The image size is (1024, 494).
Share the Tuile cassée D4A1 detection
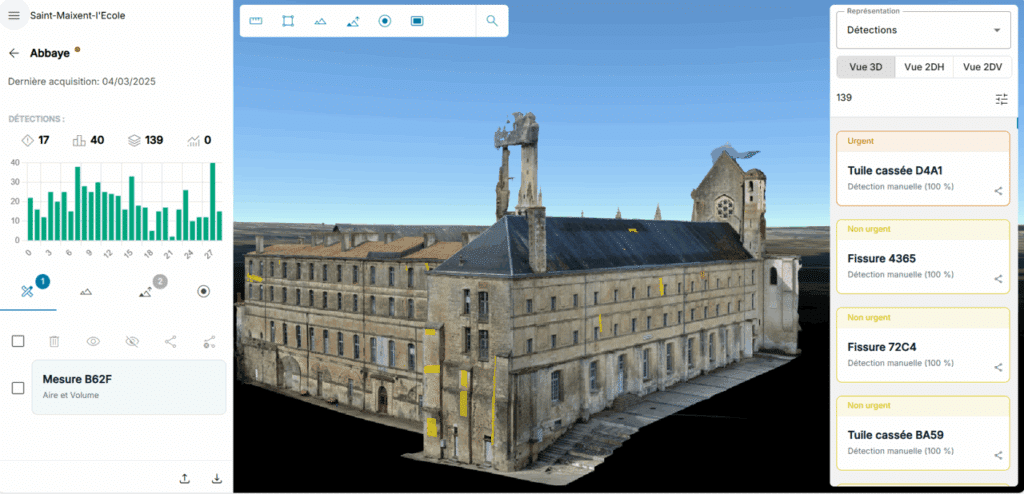coord(999,191)
